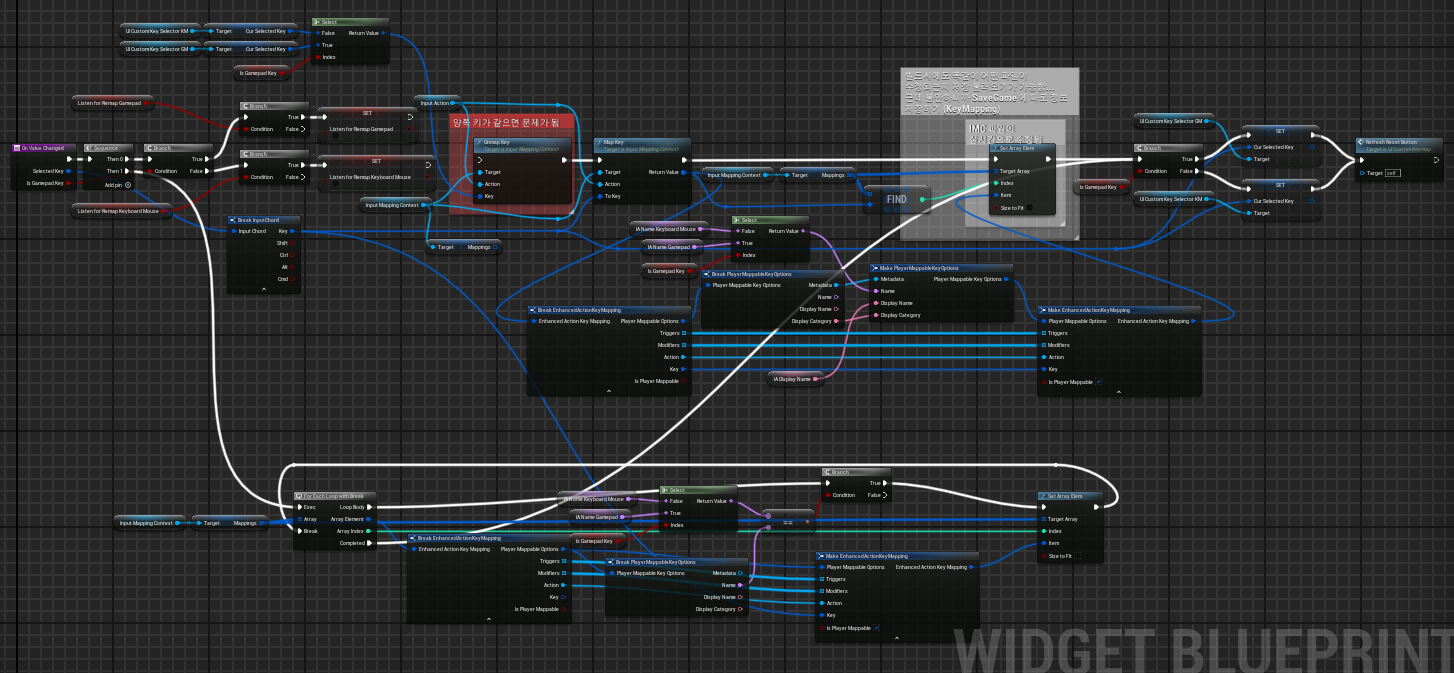Image resolution: width=1454 pixels, height=673 pixels.
Task: Toggle Size to Fit in the gray comment's Set Array Elem
Action: [1029, 208]
